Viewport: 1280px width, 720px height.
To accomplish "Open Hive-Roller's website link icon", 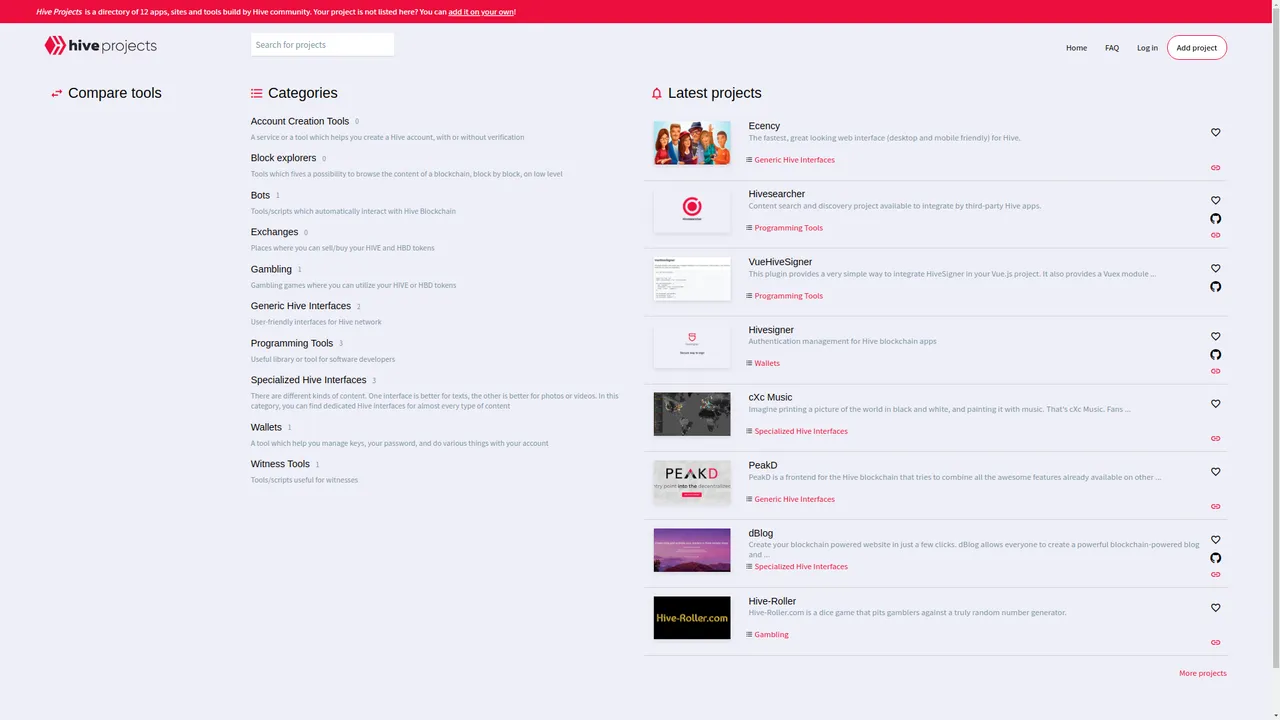I will pos(1216,642).
